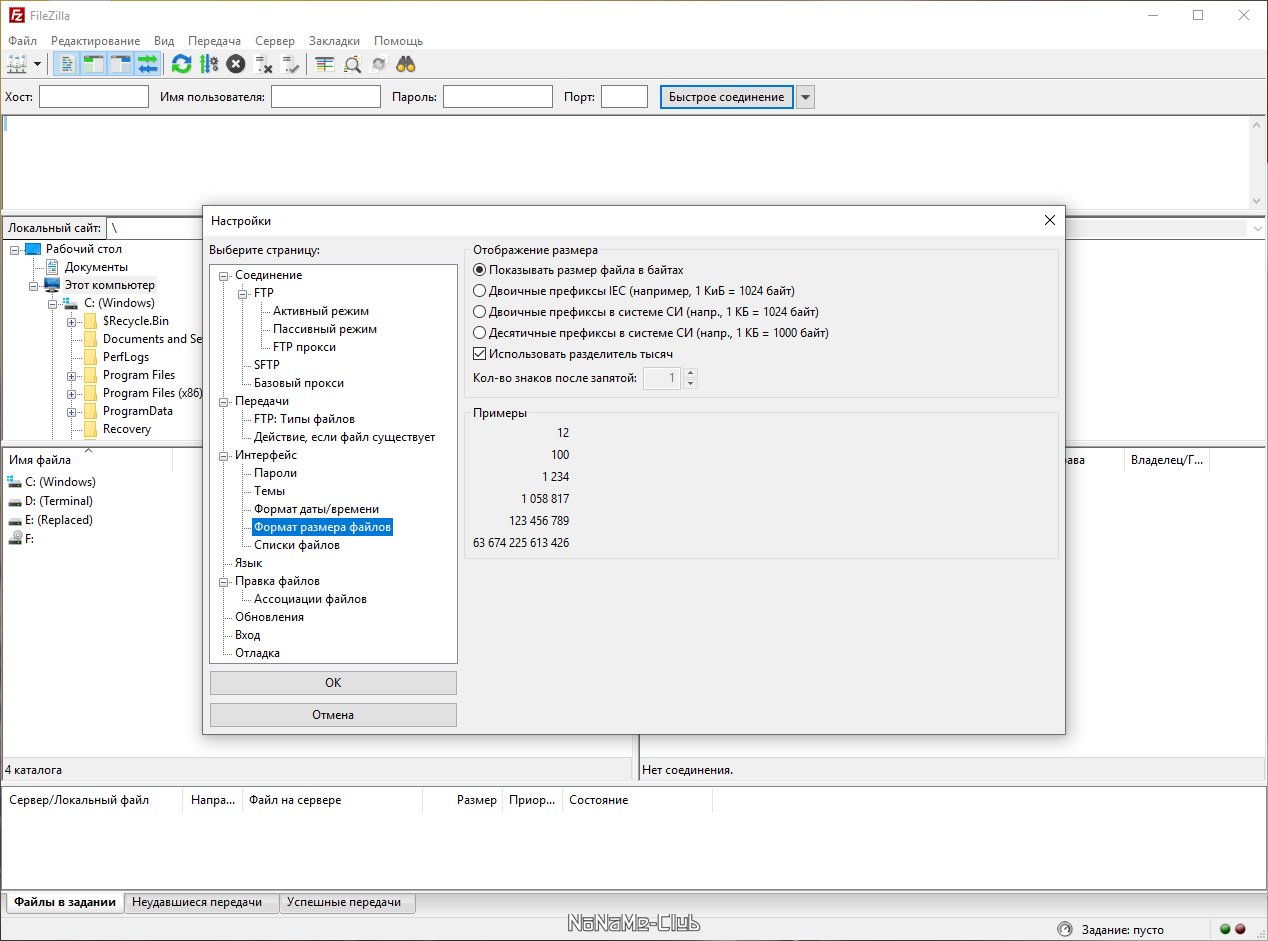Open the Передача menu

coord(214,41)
